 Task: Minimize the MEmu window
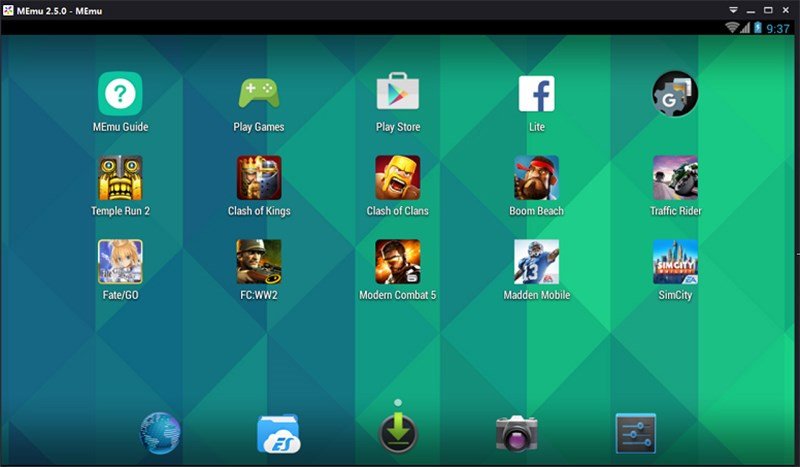pyautogui.click(x=751, y=11)
